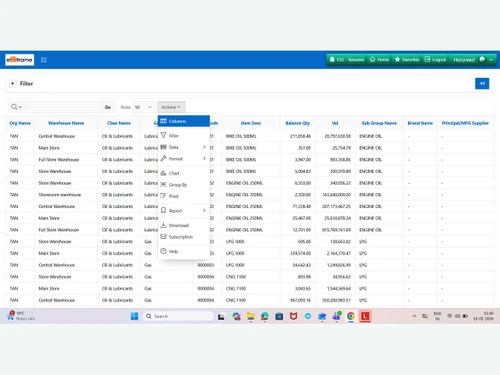Click the Warehouse Name column header
The height and width of the screenshot is (375, 500).
[66, 123]
